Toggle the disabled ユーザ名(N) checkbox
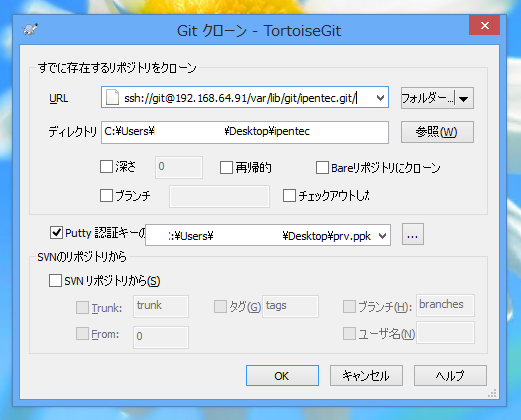521x420 pixels. pos(349,333)
